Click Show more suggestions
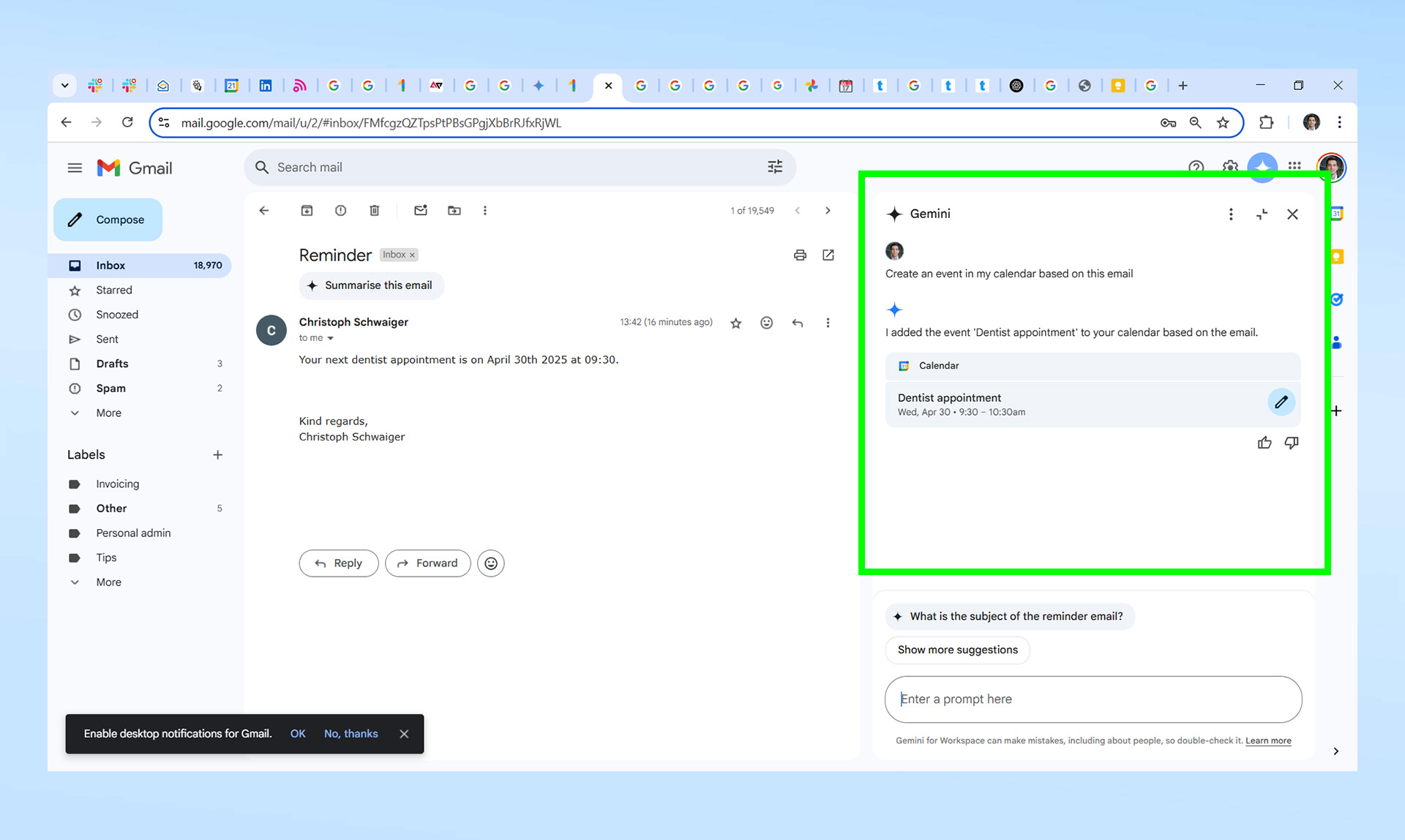Viewport: 1405px width, 840px height. [x=957, y=650]
